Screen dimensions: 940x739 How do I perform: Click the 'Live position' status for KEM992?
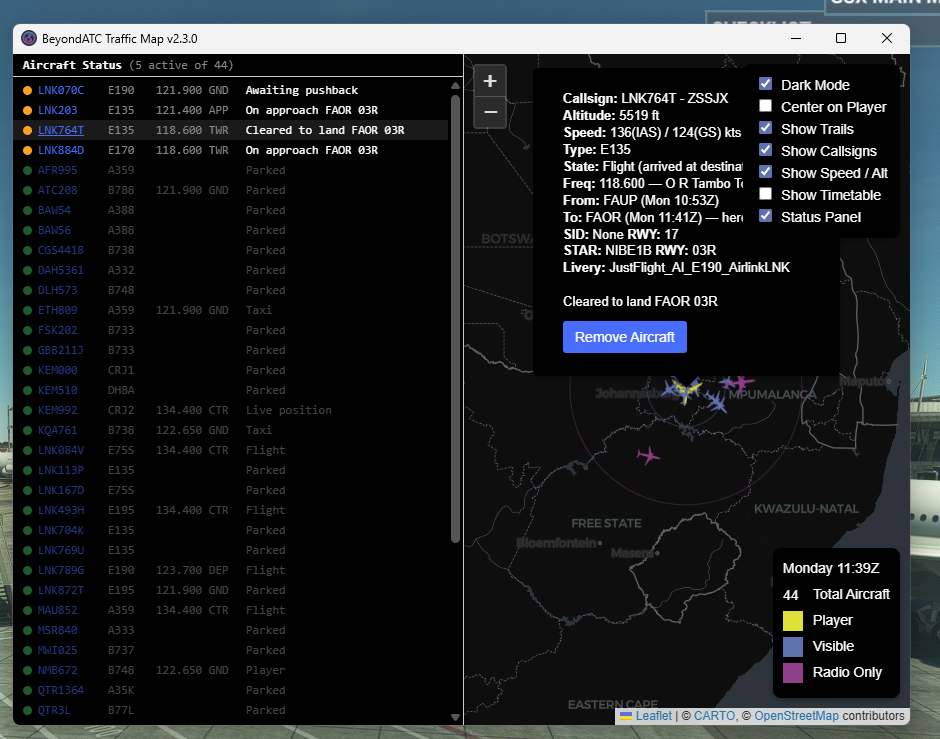pyautogui.click(x=288, y=410)
